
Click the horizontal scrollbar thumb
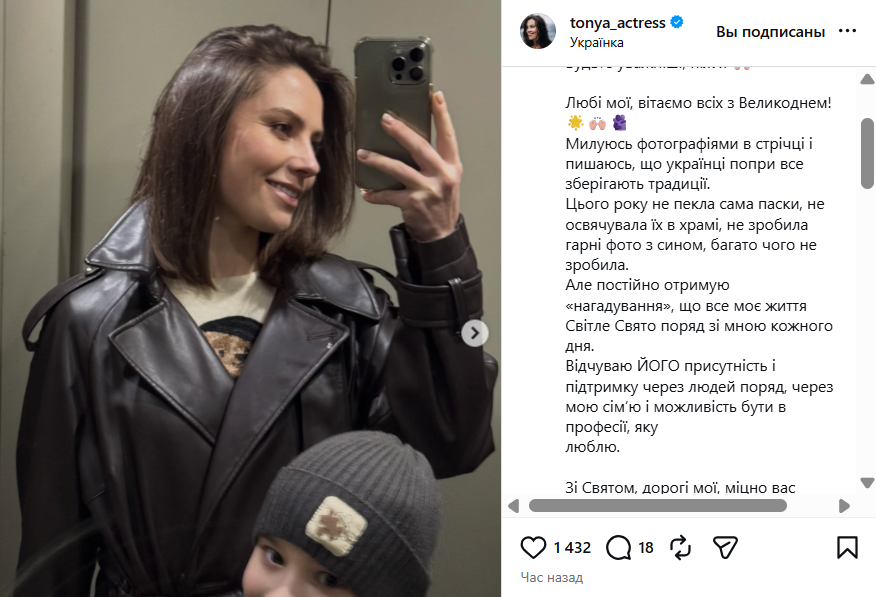pyautogui.click(x=658, y=506)
